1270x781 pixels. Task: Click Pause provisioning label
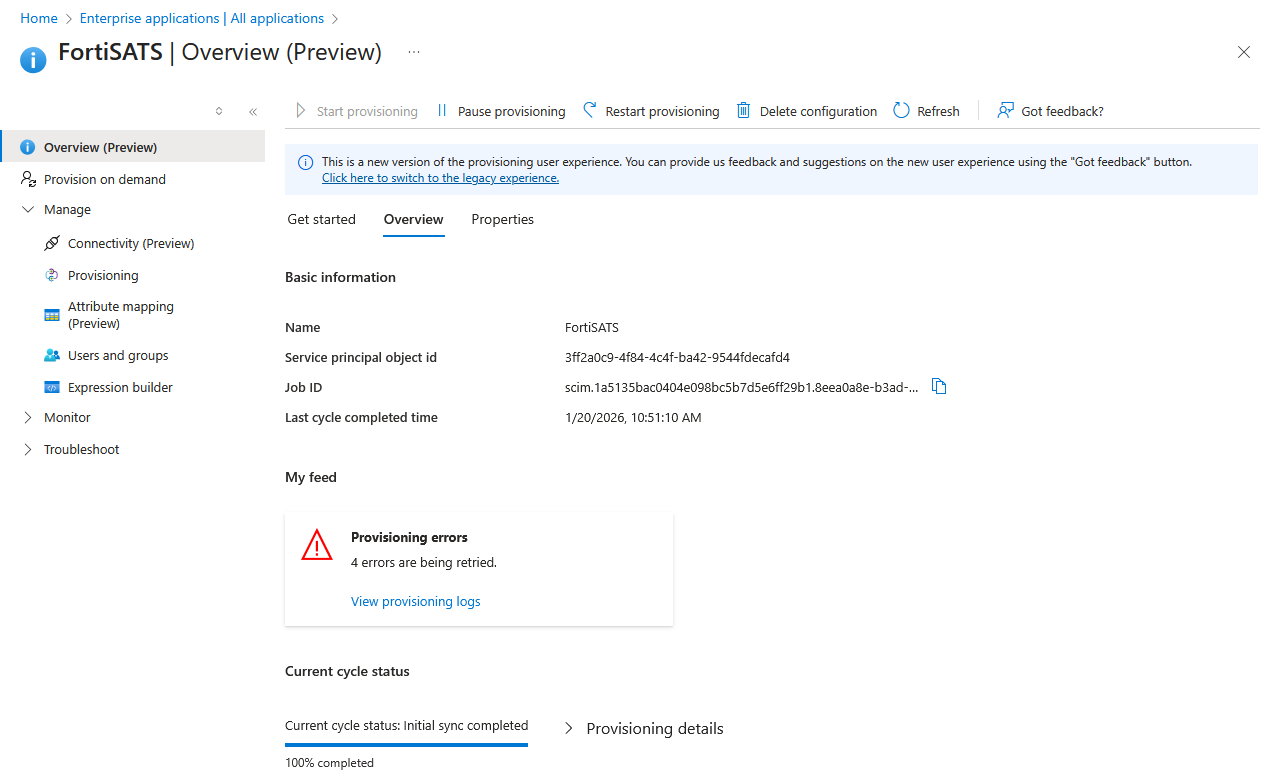511,111
